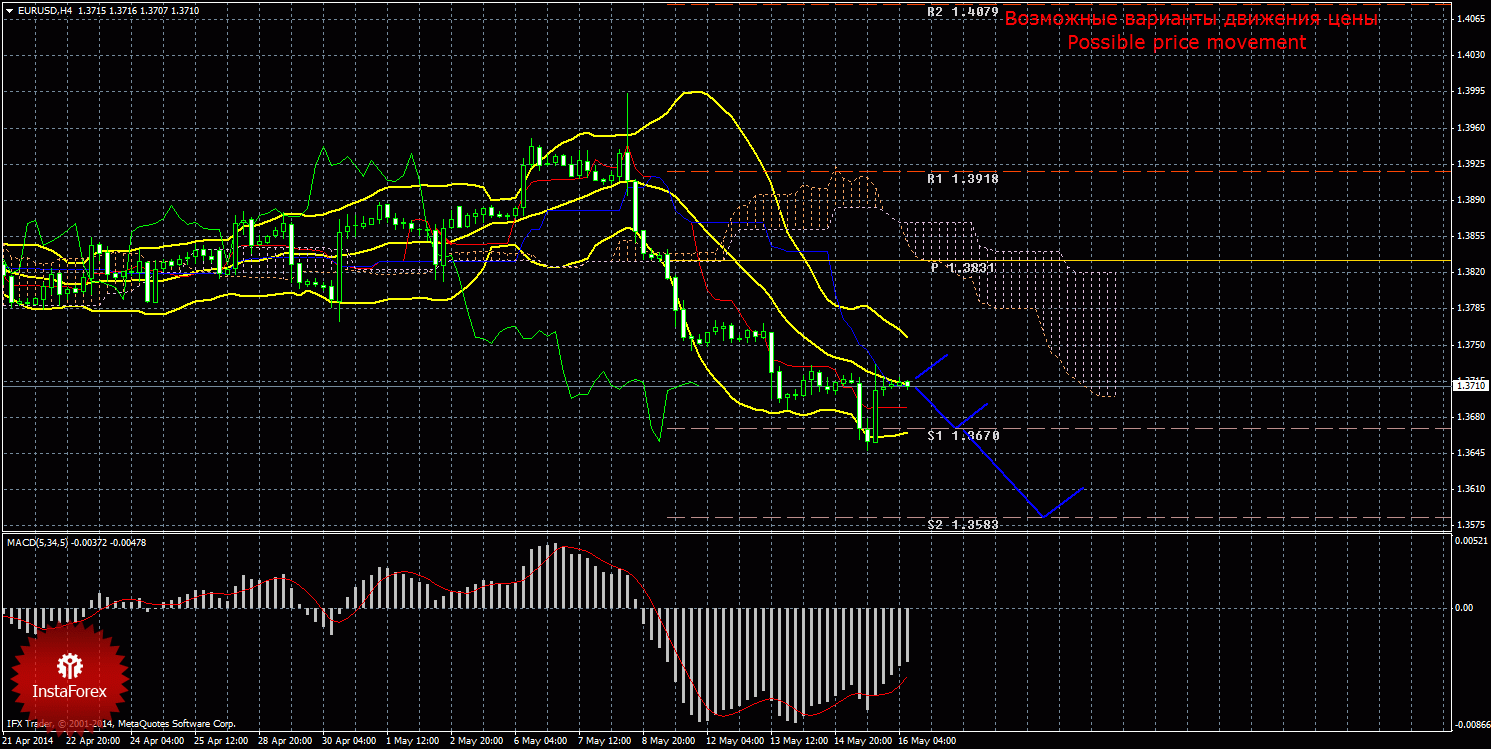Screen dimensions: 1491x749
Task: Click the MACD 0.00521 scale value
Action: coord(1470,541)
